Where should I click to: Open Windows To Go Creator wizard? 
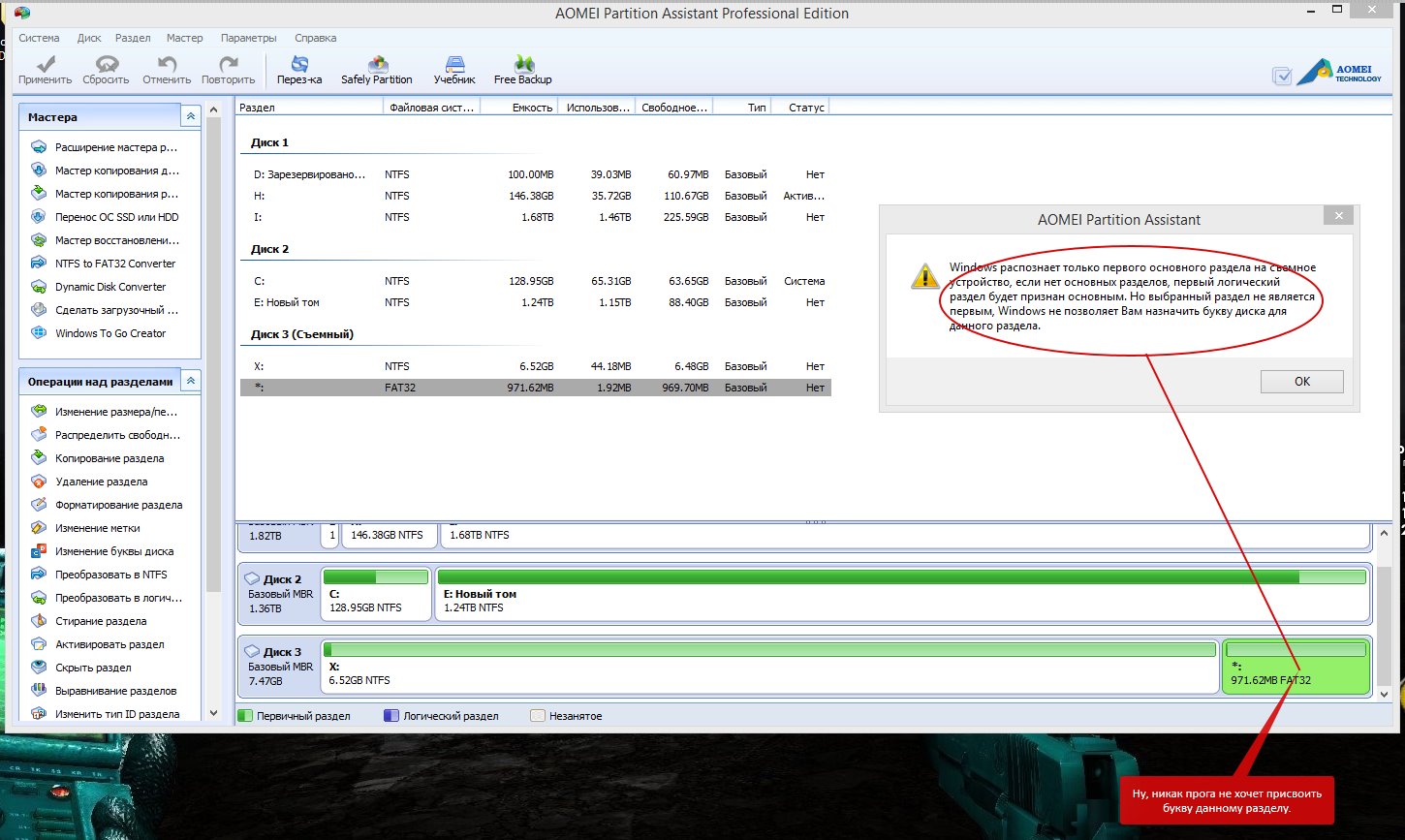[110, 333]
